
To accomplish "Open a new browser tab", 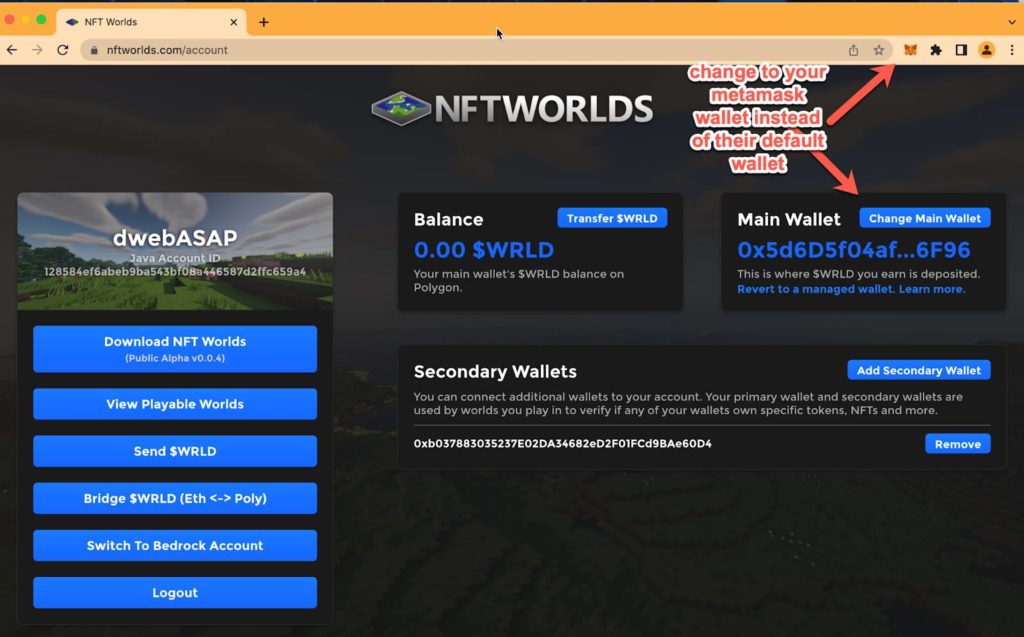I will 264,22.
